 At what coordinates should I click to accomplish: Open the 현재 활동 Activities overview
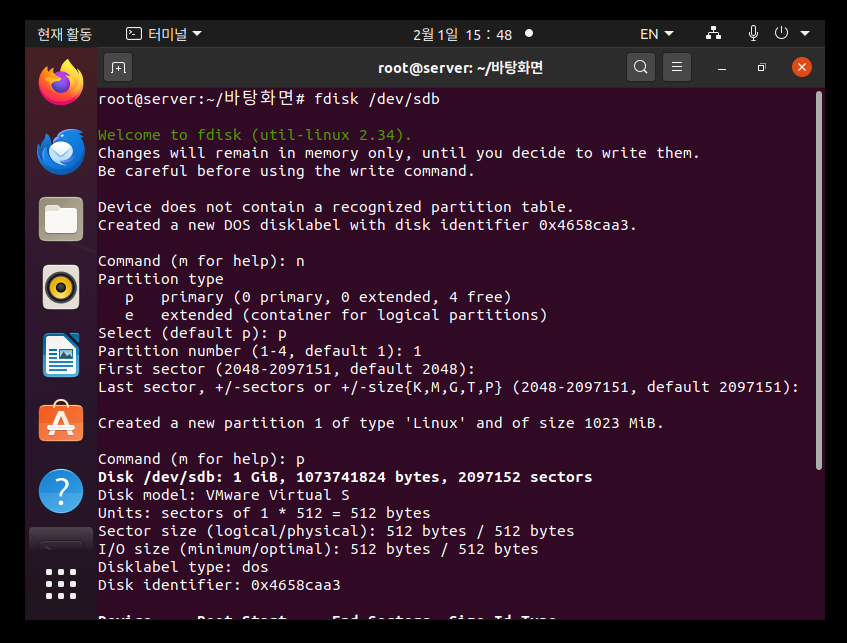64,32
